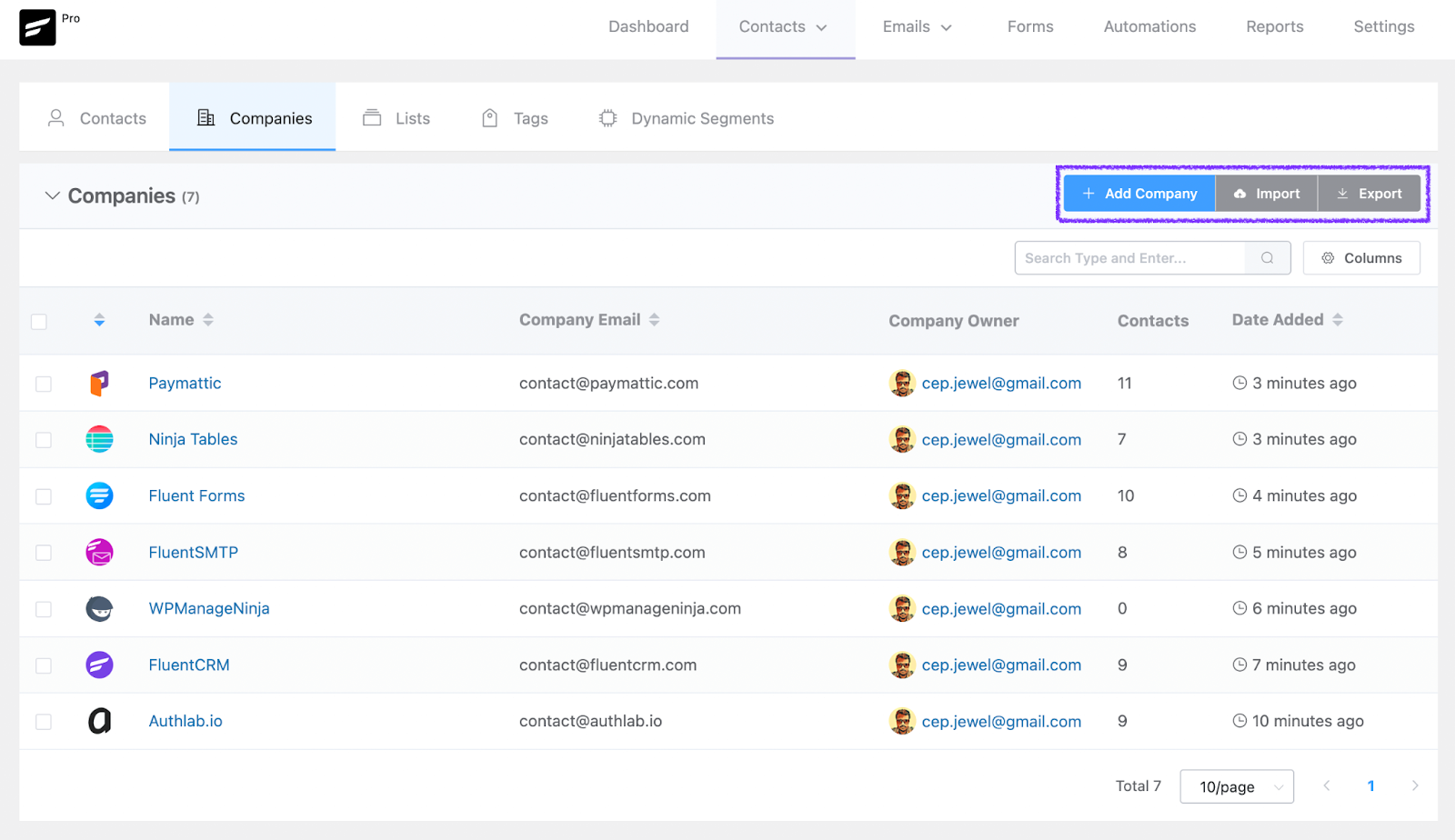
Task: Click the WPManageNinja ninja logo icon
Action: [x=99, y=609]
